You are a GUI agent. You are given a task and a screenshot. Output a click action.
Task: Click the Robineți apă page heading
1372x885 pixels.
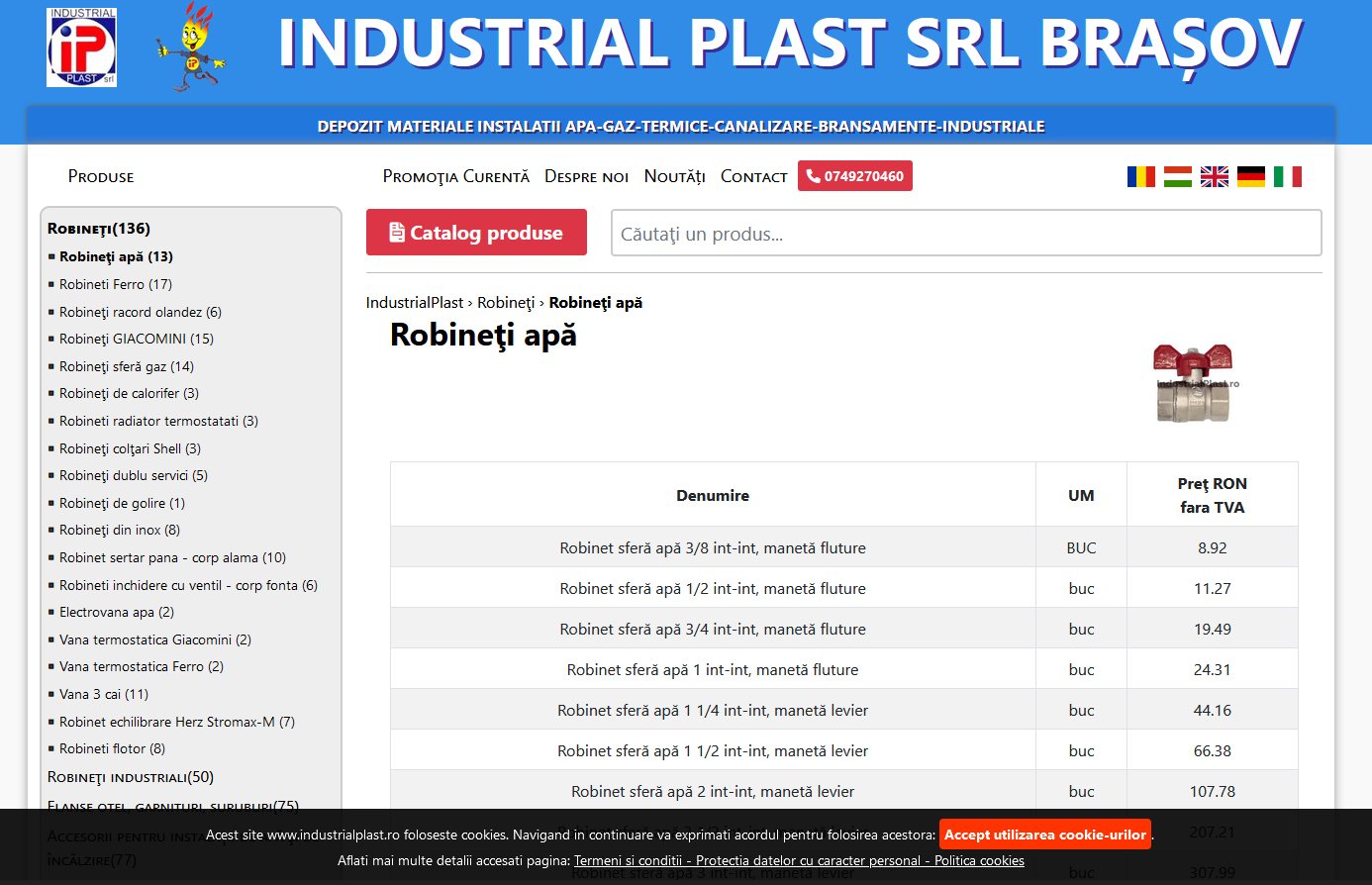tap(483, 336)
